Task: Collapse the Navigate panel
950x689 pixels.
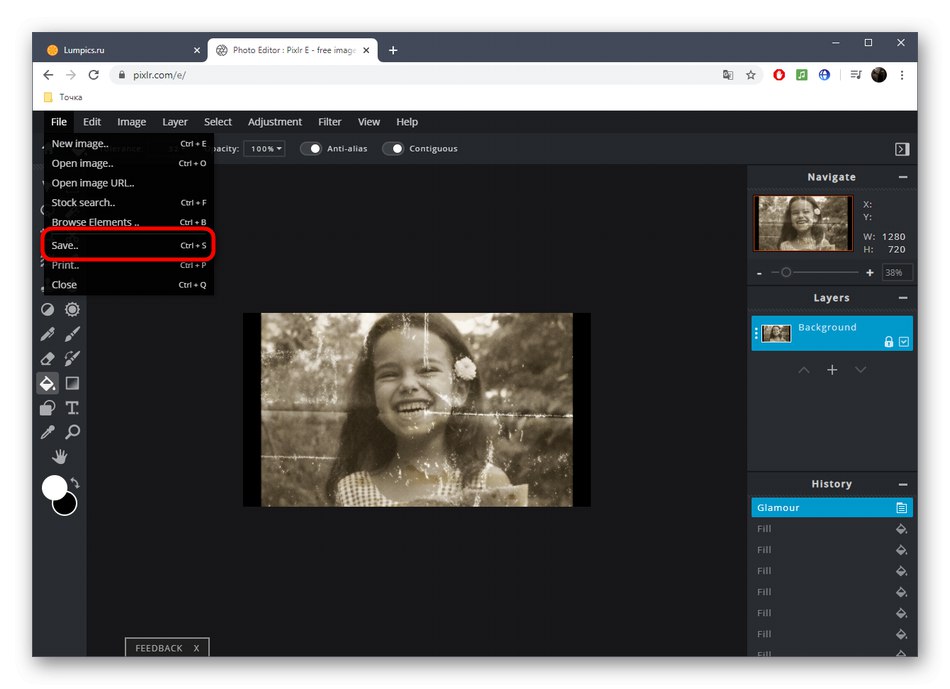Action: (x=902, y=177)
